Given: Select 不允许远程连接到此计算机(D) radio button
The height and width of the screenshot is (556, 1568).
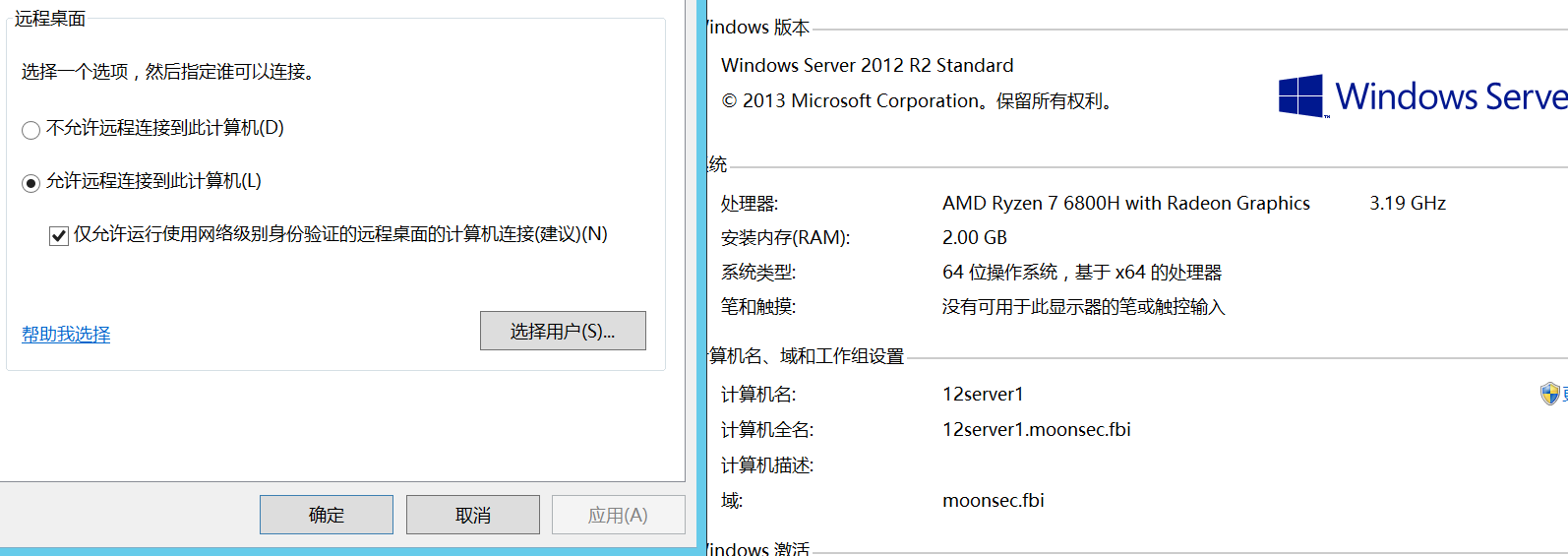Looking at the screenshot, I should pyautogui.click(x=30, y=130).
